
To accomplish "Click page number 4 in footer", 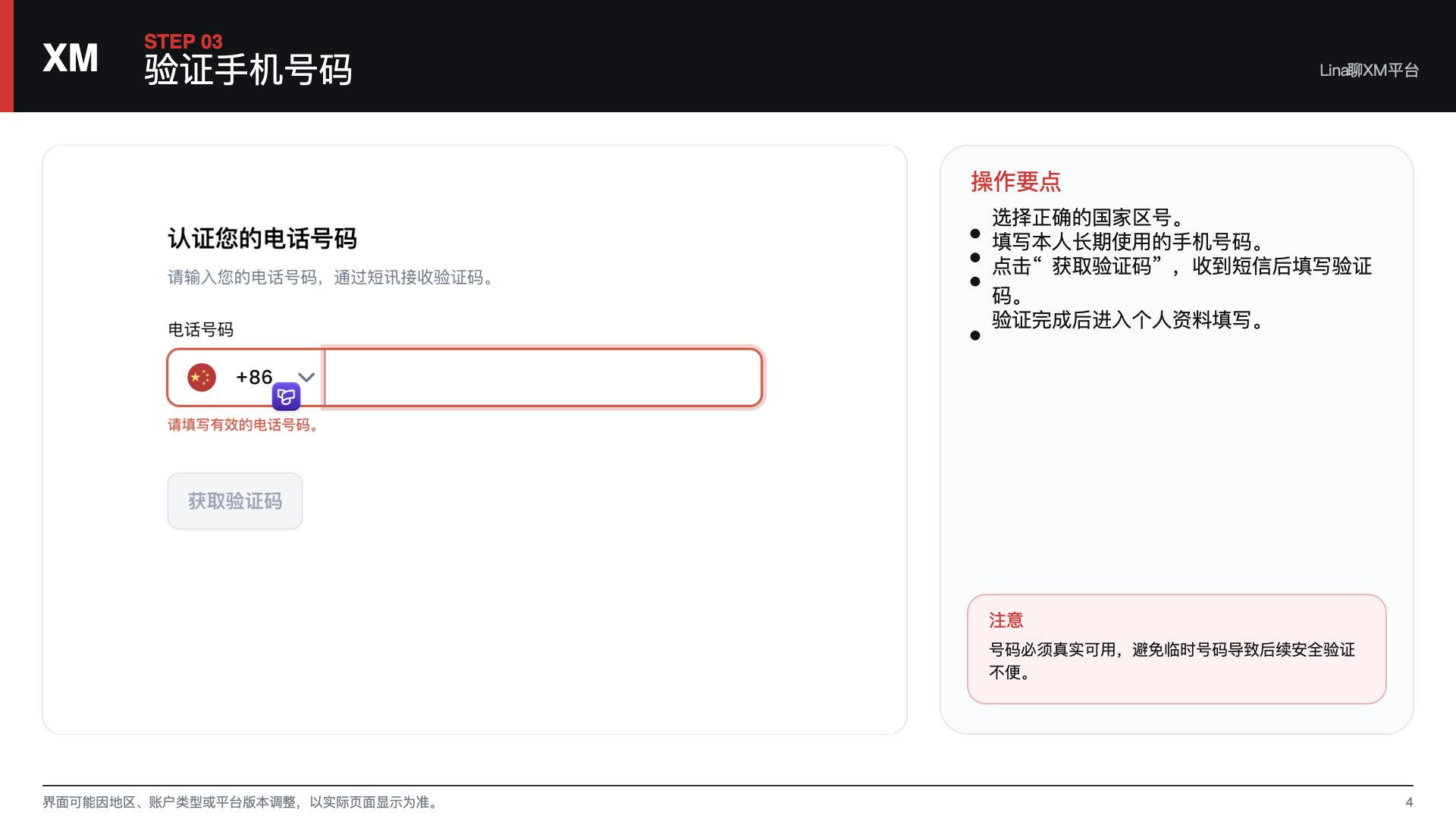I will [x=1409, y=802].
